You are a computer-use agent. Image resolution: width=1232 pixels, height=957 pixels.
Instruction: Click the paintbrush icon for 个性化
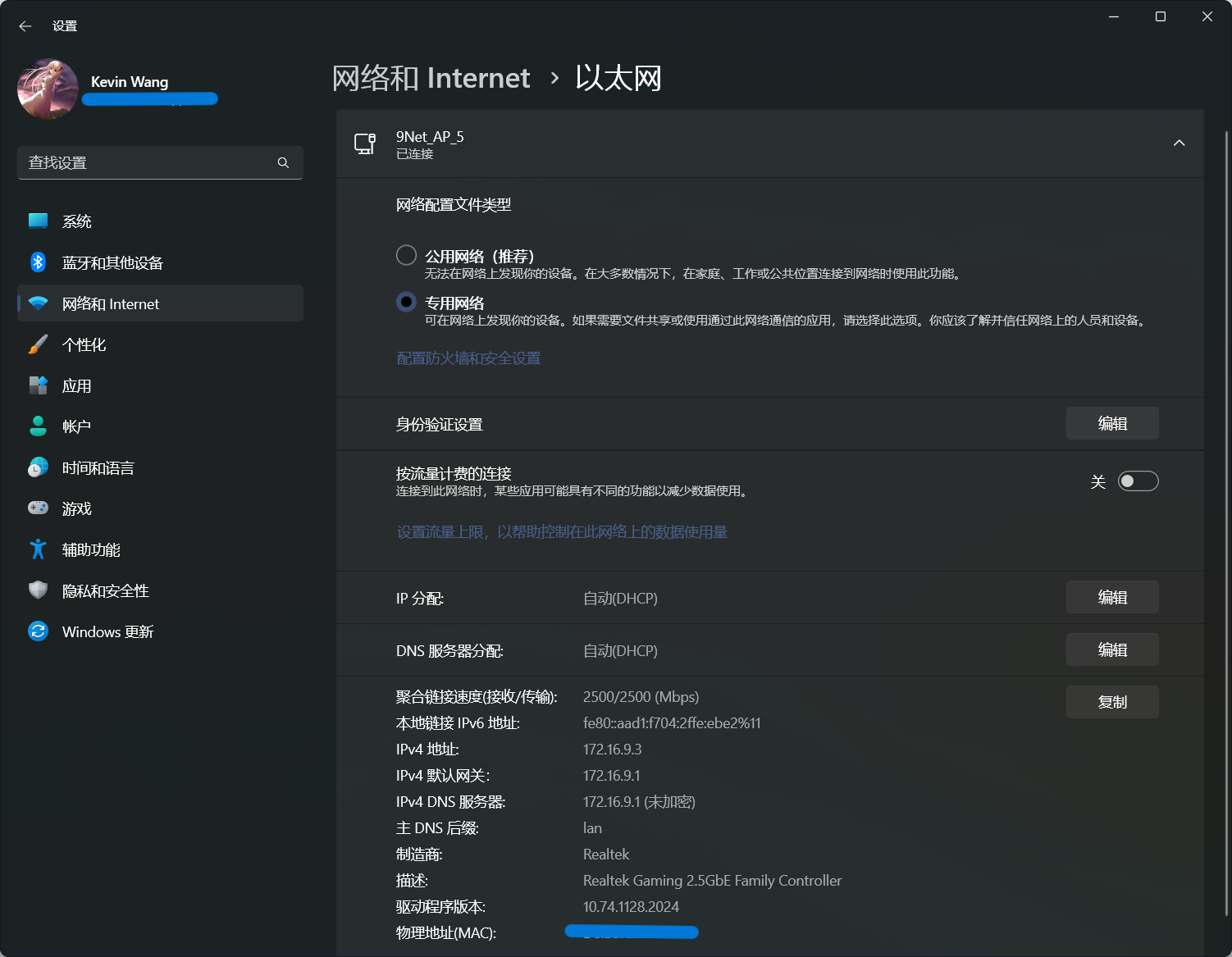coord(39,344)
